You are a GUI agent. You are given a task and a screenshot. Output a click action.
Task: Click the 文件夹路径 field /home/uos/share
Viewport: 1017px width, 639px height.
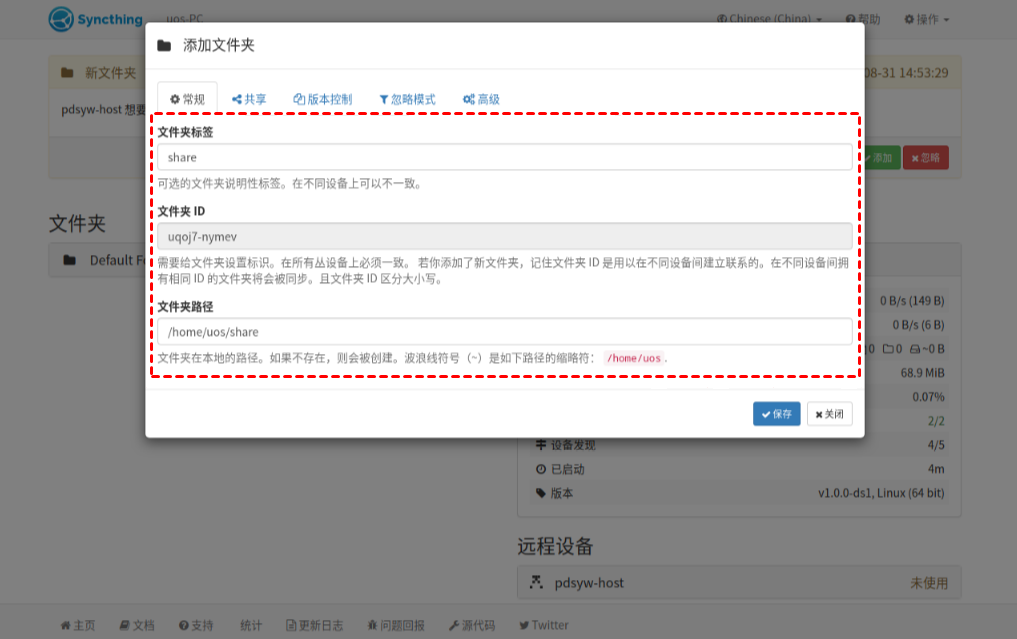[x=504, y=332]
